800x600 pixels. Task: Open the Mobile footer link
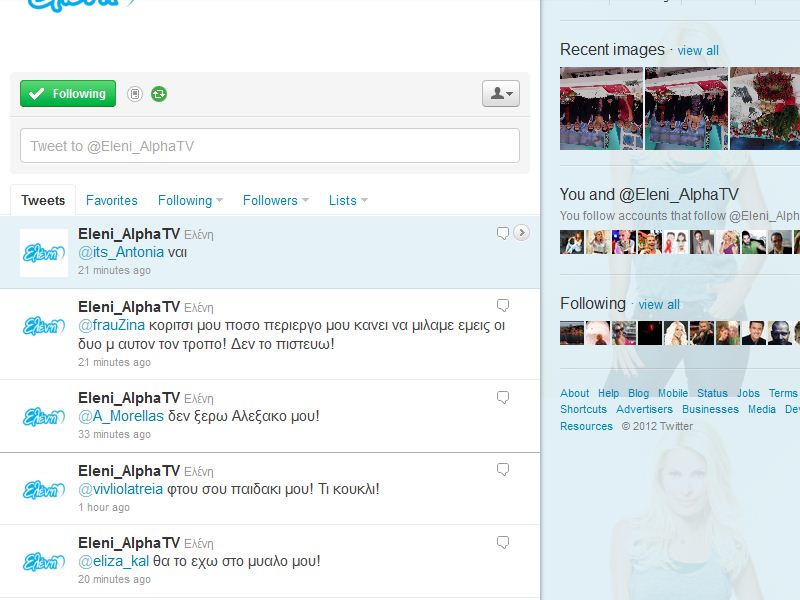[x=673, y=393]
